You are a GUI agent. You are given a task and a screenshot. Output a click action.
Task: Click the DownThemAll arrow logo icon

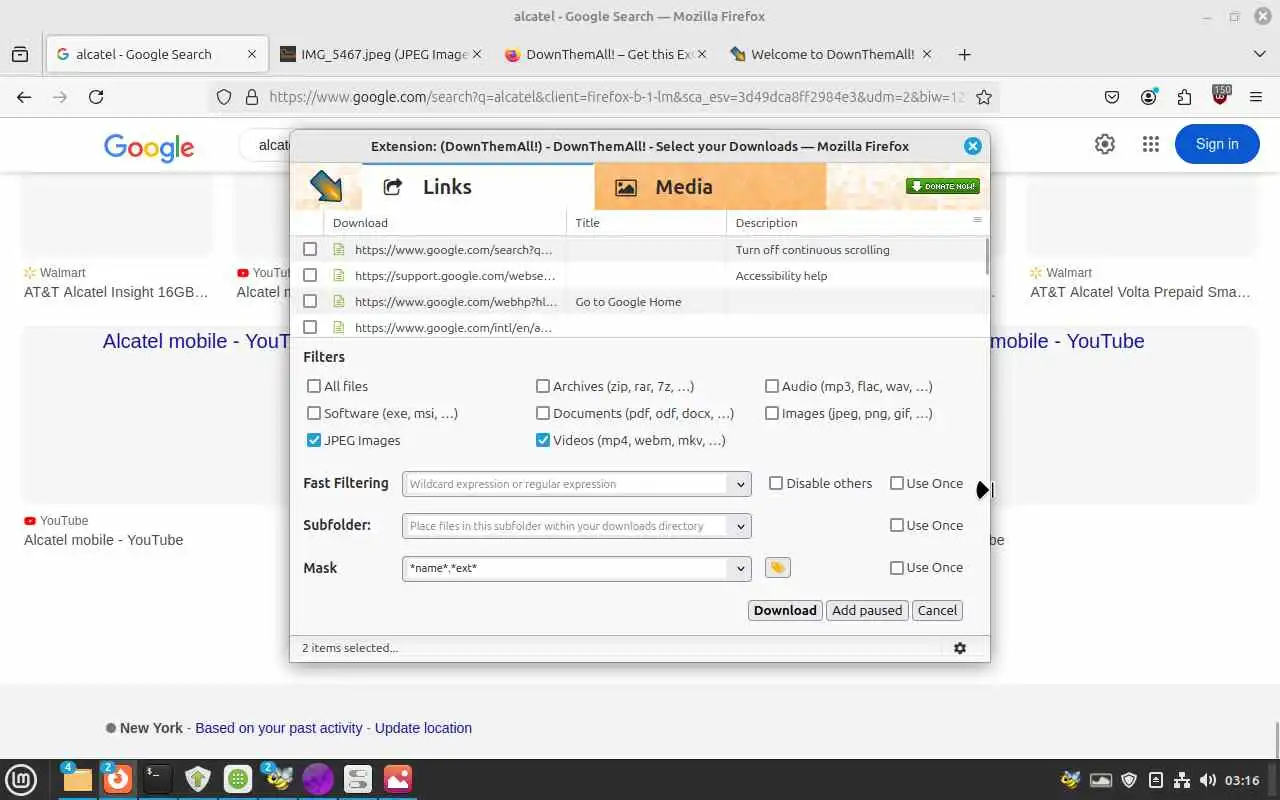326,186
